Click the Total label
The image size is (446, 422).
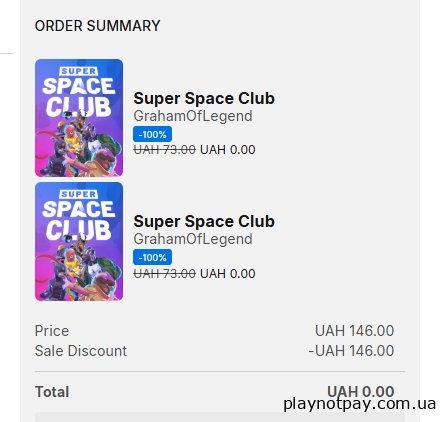[x=52, y=392]
